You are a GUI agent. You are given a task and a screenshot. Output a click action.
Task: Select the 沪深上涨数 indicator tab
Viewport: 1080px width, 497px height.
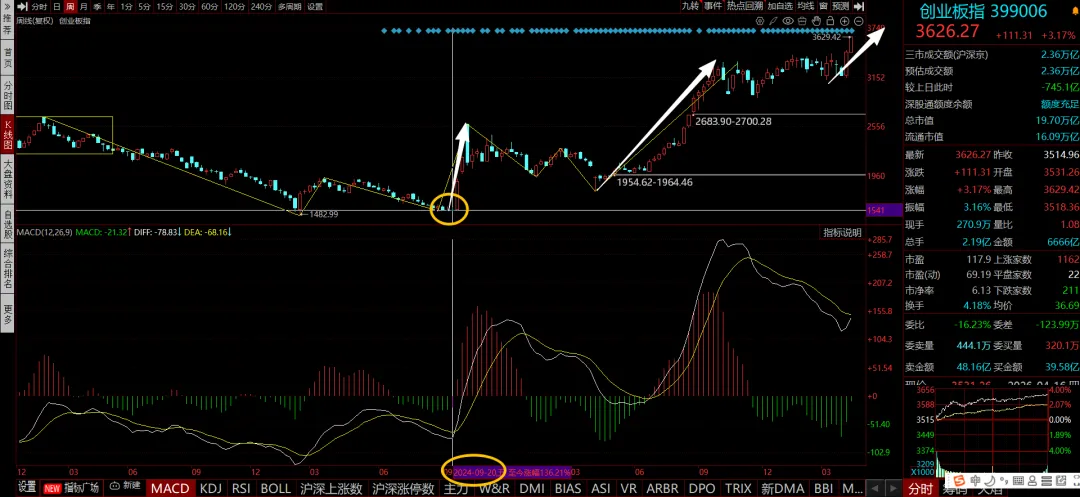pos(331,488)
